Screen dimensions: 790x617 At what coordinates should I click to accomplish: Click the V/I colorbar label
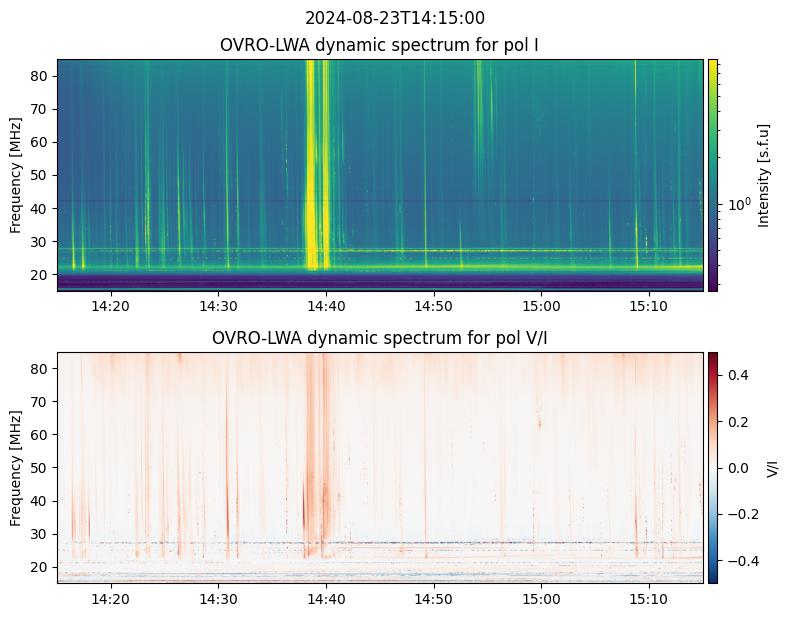click(x=772, y=468)
